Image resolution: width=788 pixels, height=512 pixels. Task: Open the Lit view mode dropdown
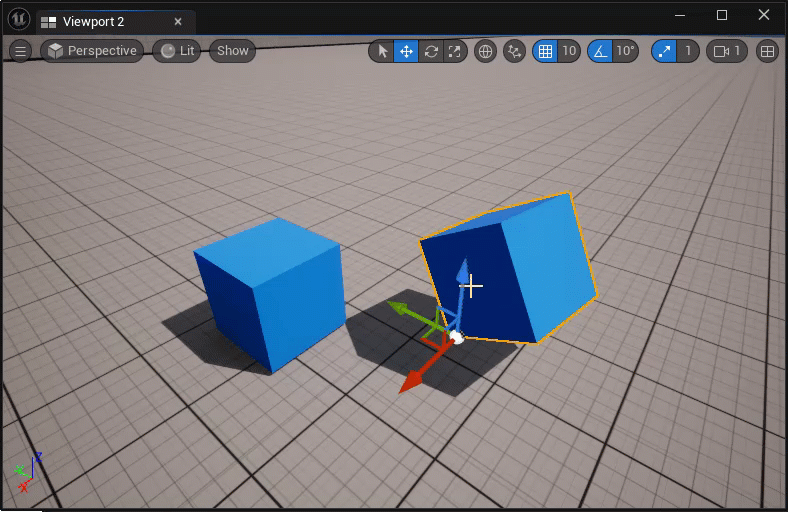[177, 51]
